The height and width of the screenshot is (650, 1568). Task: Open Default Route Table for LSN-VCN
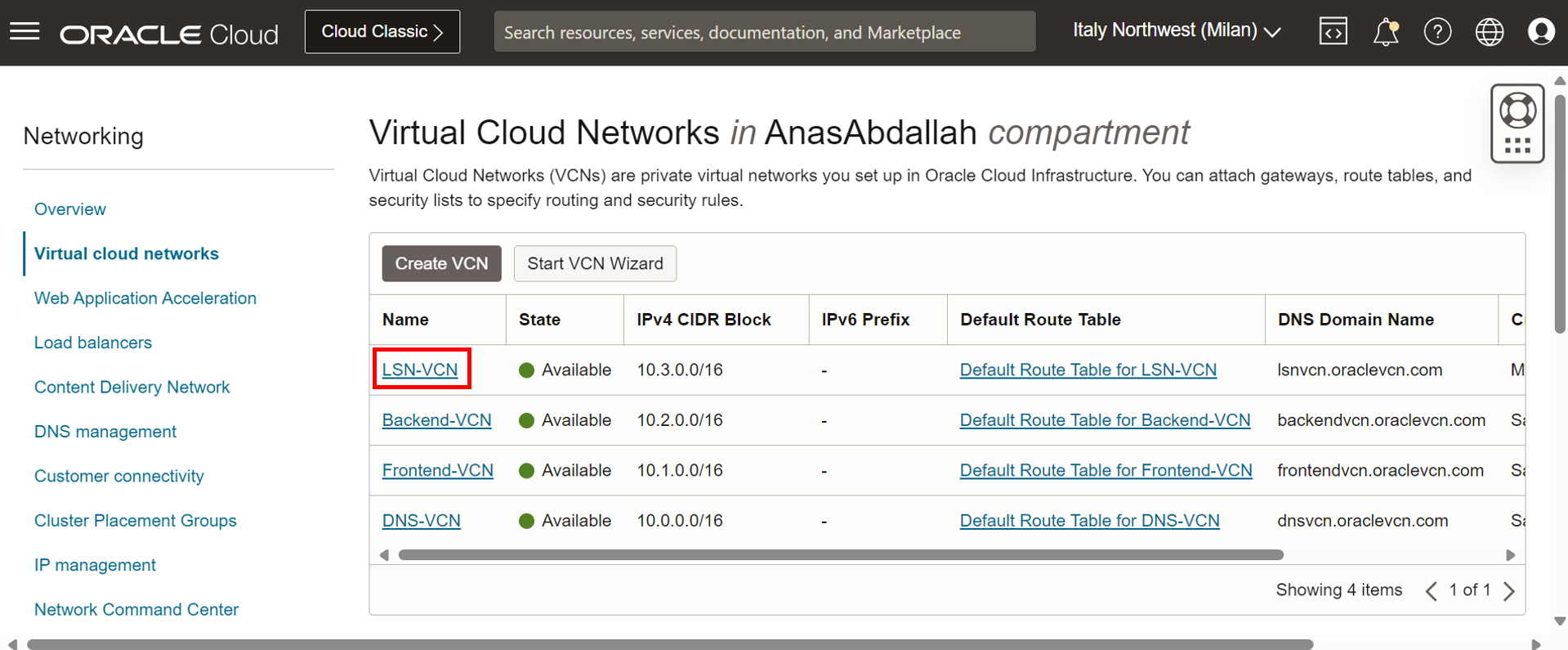click(1088, 370)
